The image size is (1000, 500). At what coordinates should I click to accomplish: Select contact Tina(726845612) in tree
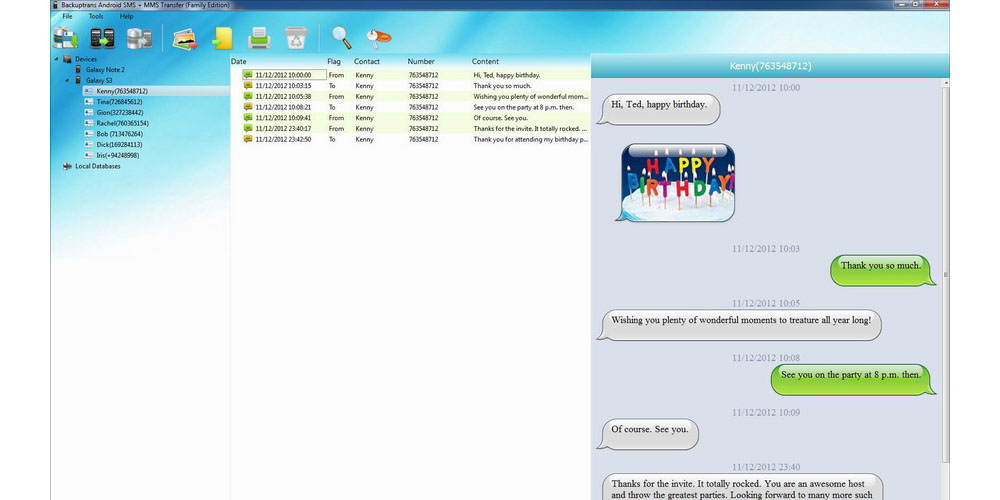[x=118, y=102]
